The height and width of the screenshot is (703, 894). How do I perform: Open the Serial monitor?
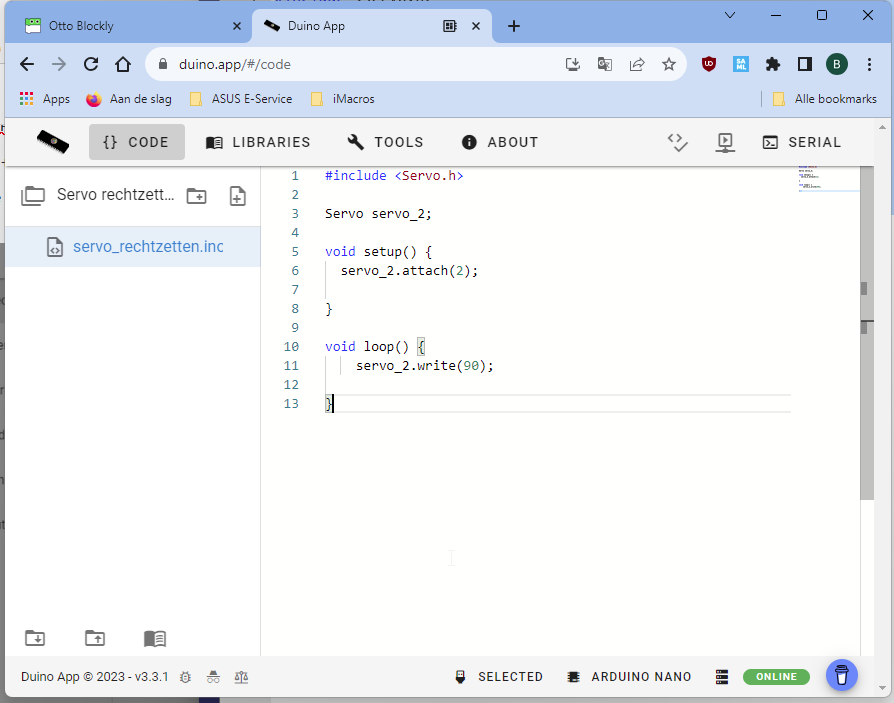pos(802,143)
